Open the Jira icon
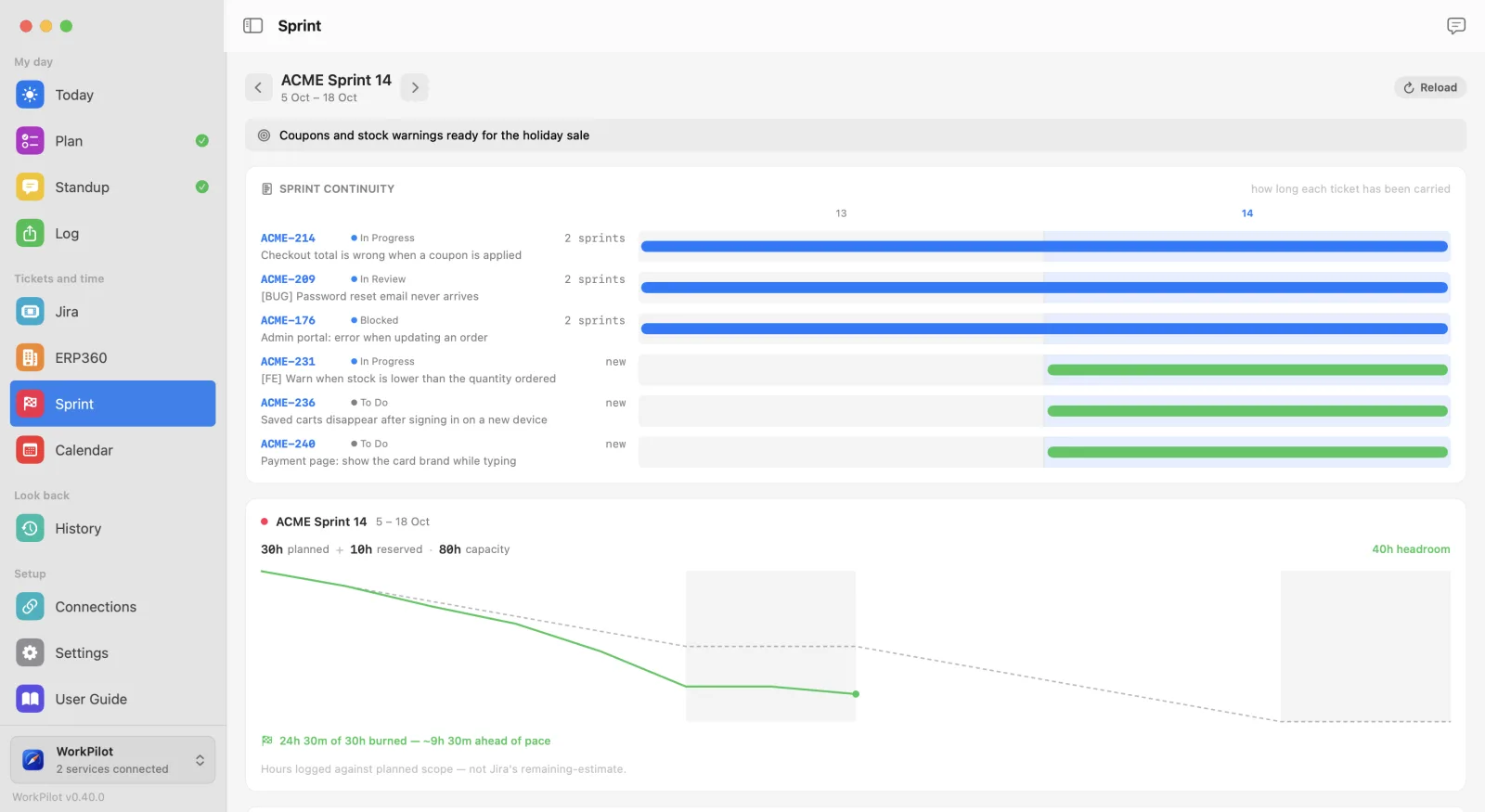This screenshot has height=812, width=1485. coord(30,312)
